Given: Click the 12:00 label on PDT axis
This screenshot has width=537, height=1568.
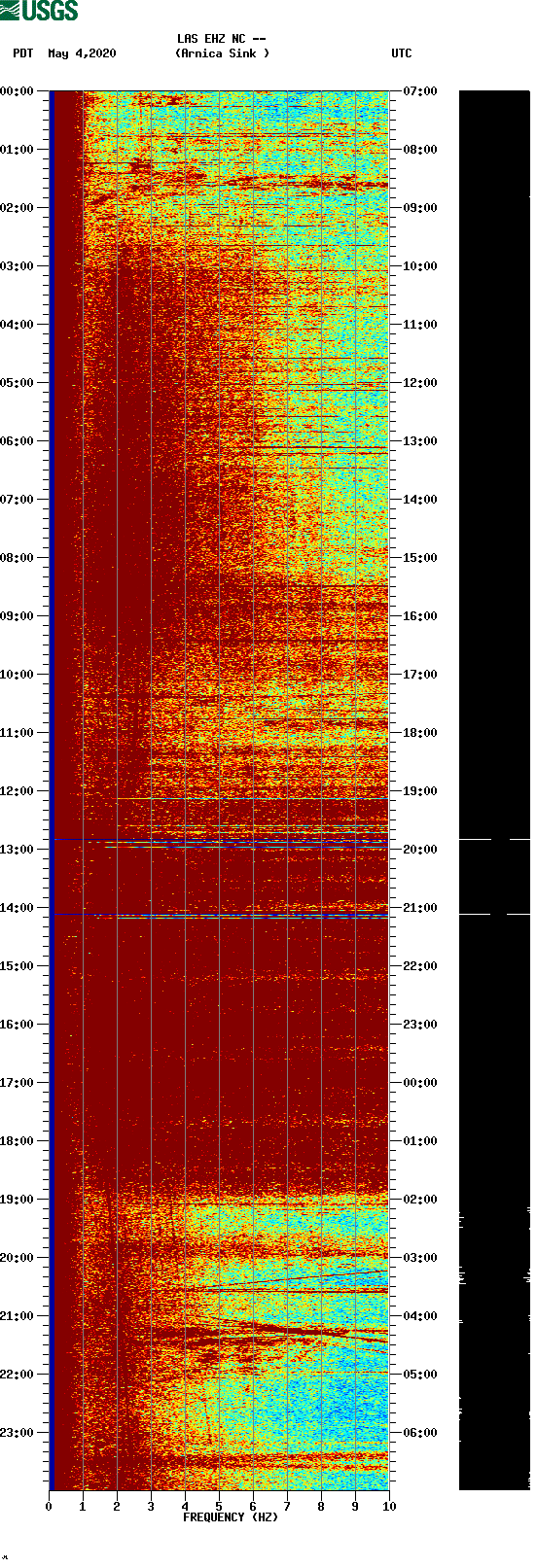Looking at the screenshot, I should pos(17,791).
